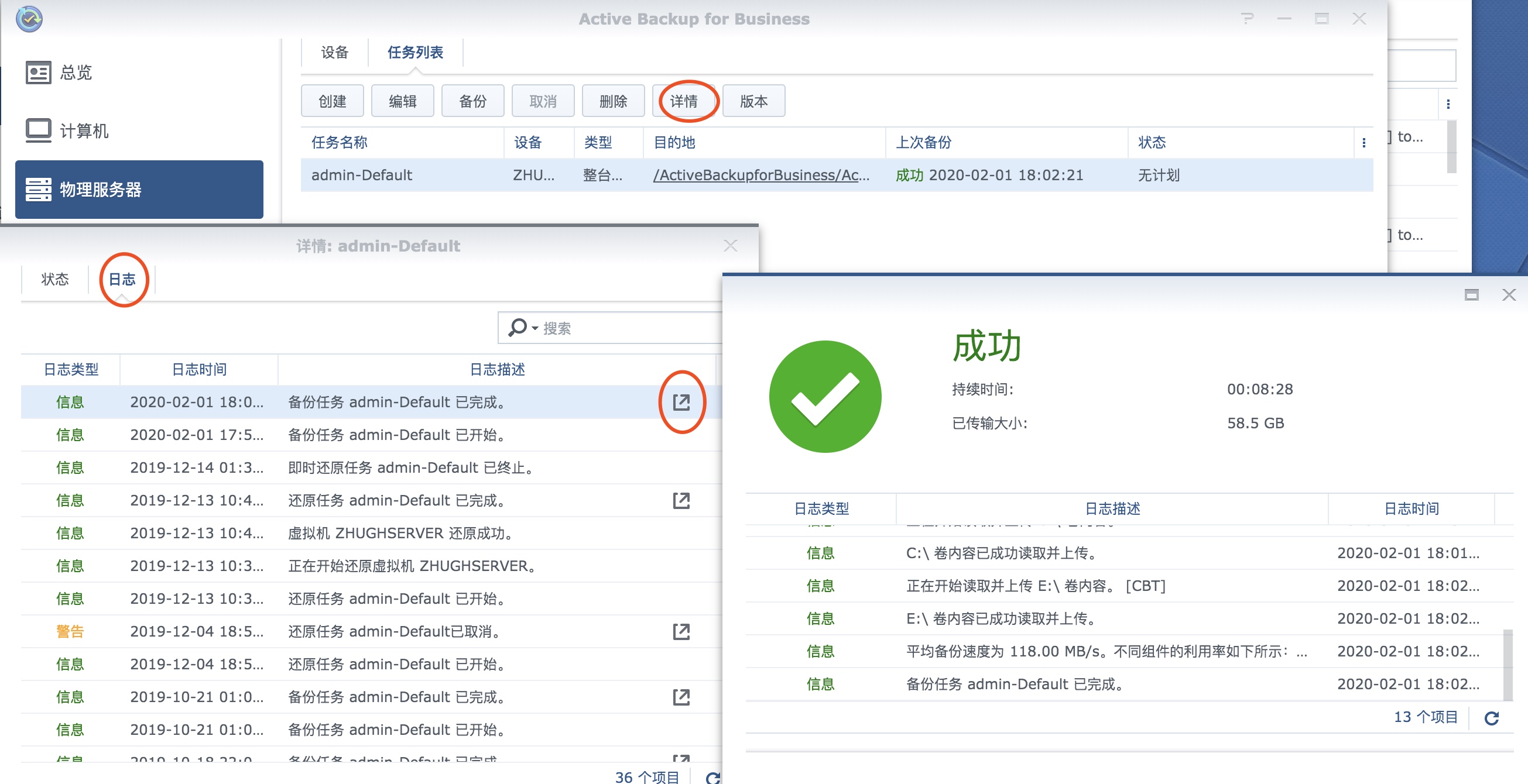Screen dimensions: 1528x784
Task: Sort by 日志时间 column in details dialog
Action: (x=199, y=370)
